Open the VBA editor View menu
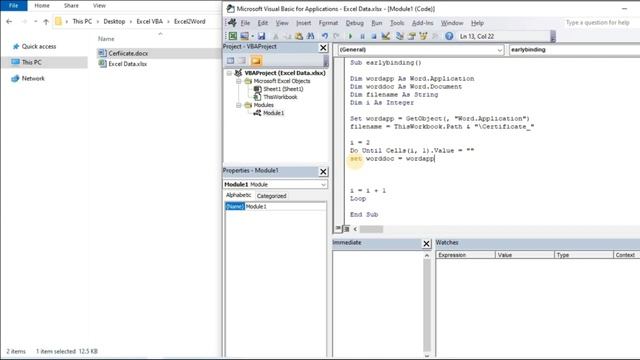 coord(282,23)
